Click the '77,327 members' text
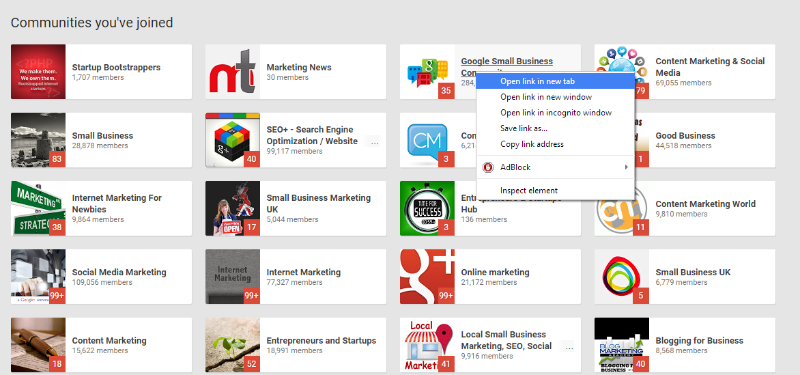800x375 pixels. [294, 283]
